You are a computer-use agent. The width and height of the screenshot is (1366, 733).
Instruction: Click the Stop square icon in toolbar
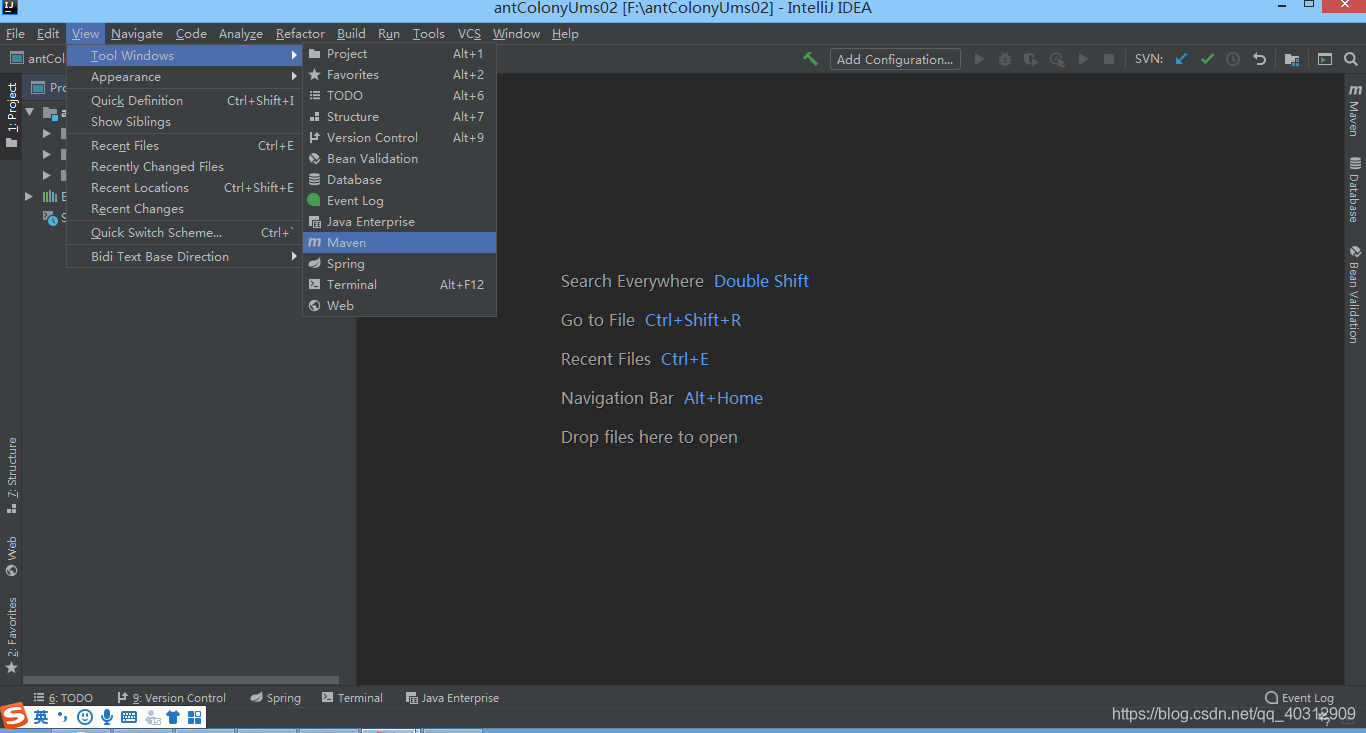point(1109,59)
